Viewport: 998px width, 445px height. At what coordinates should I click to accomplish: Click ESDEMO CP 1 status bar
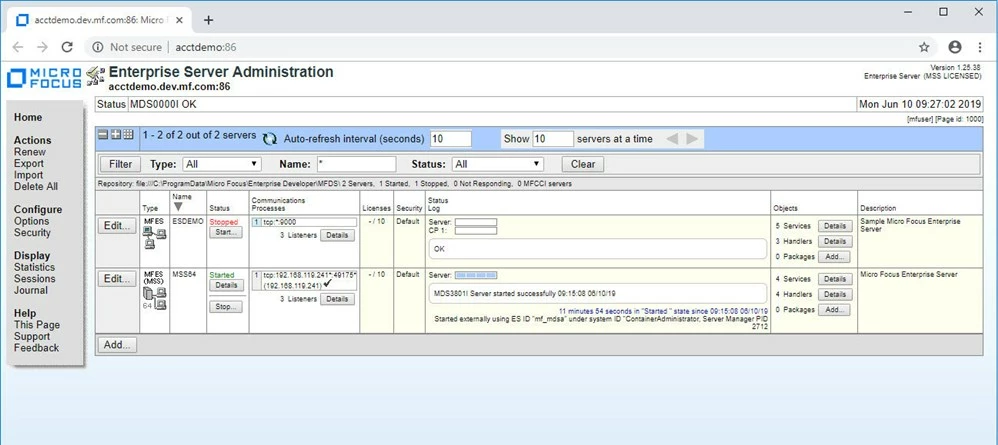point(476,230)
